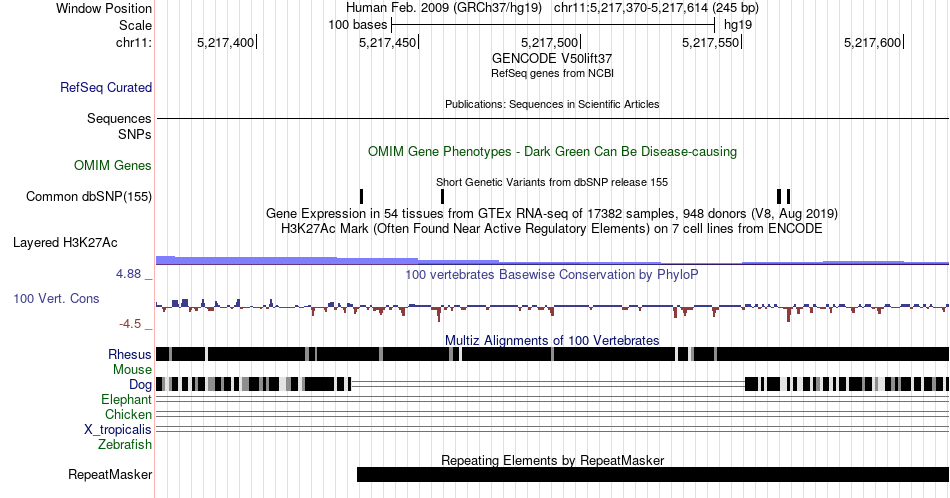Open the 100 Vert. Cons track label
The image size is (950, 498).
[x=56, y=298]
